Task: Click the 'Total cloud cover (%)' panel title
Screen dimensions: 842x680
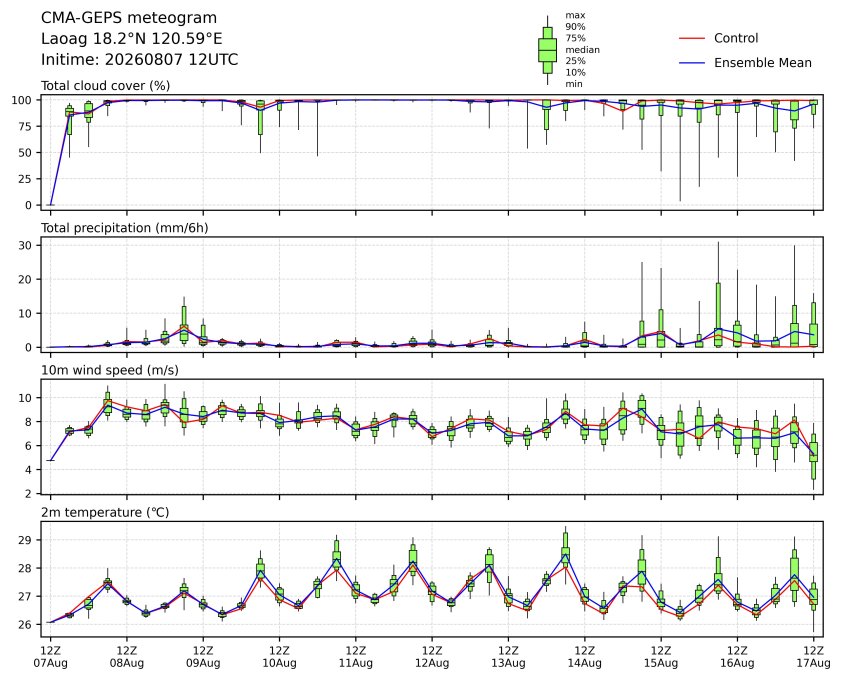Action: click(x=106, y=86)
